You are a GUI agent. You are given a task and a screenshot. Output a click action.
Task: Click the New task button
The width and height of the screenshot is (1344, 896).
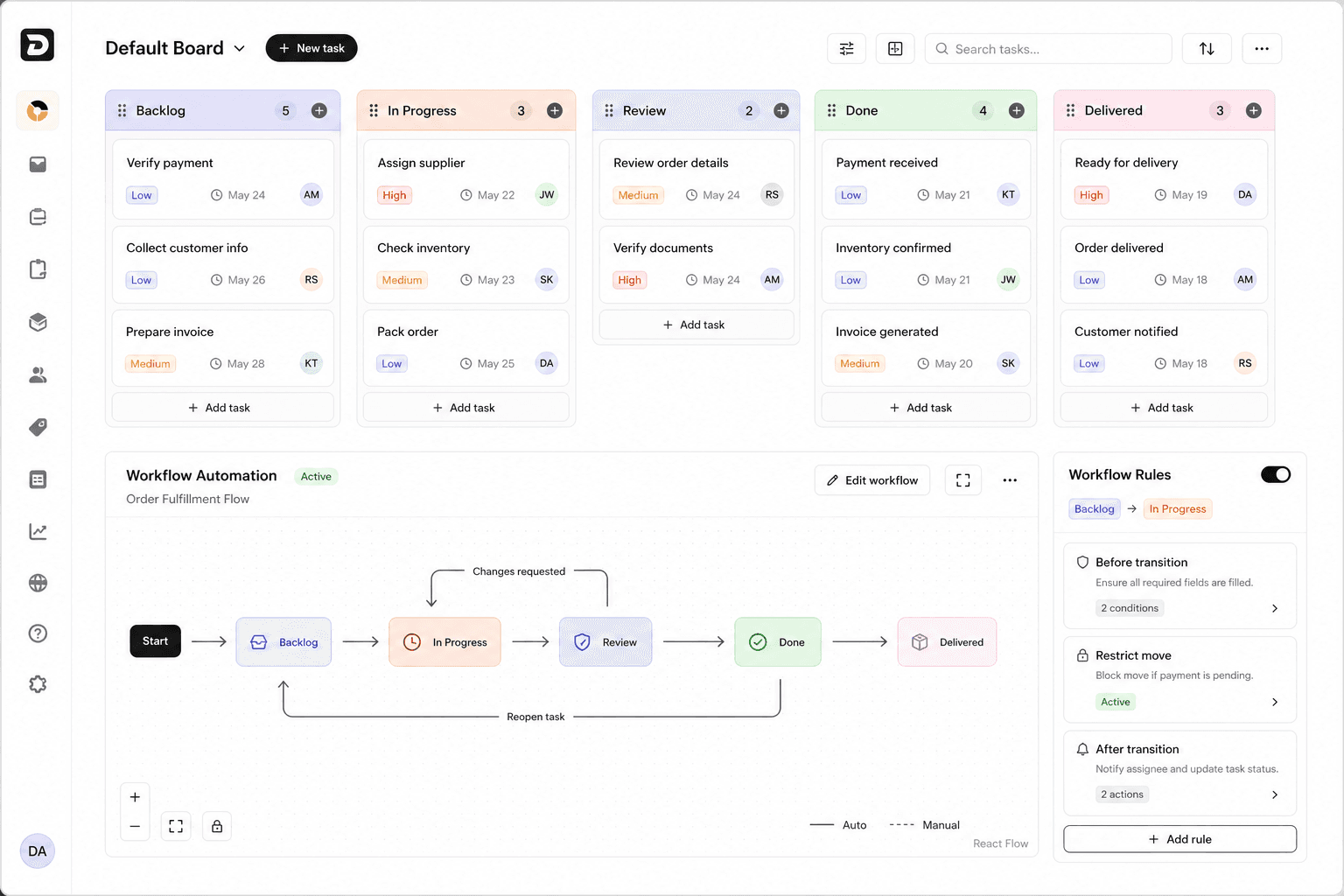311,48
